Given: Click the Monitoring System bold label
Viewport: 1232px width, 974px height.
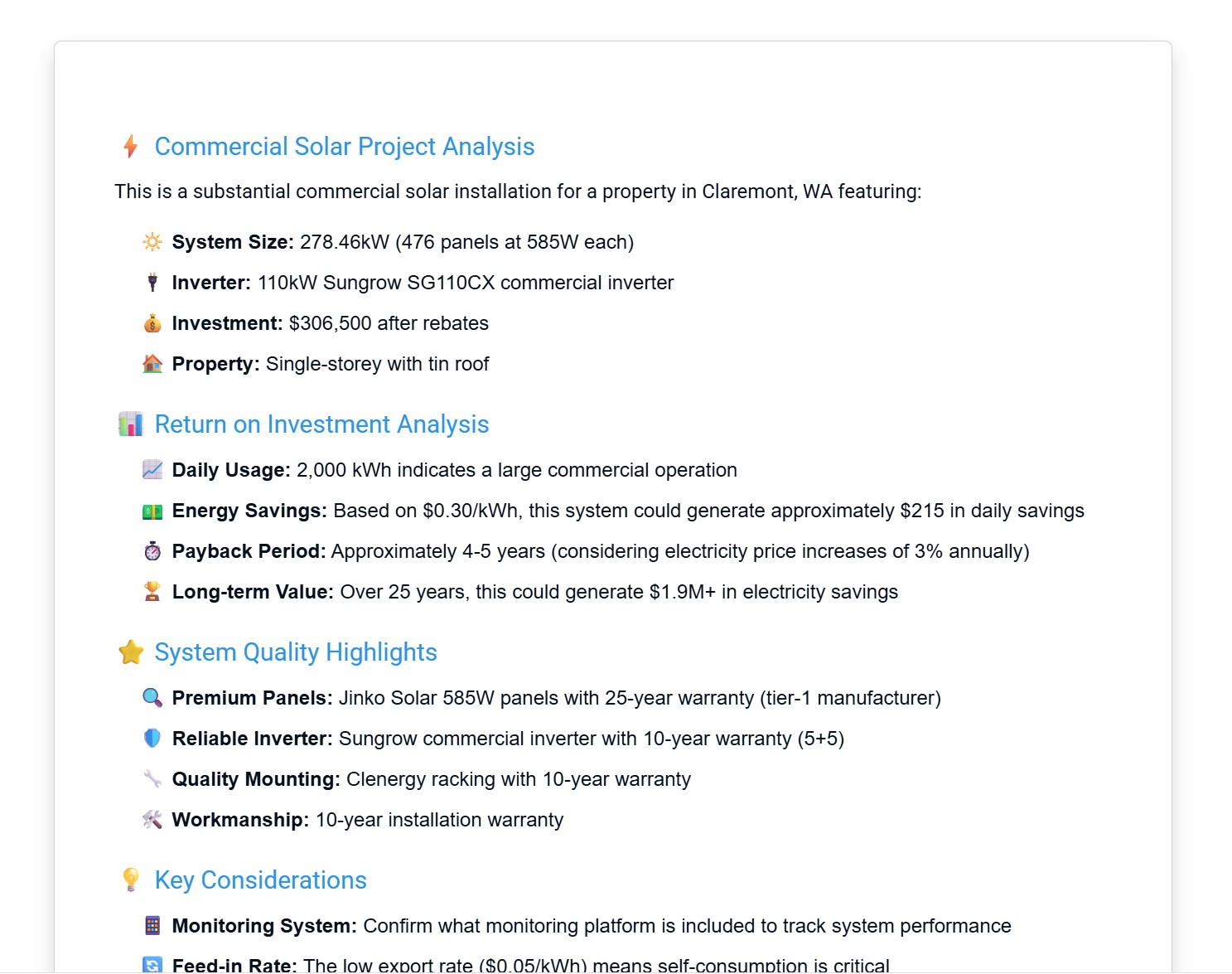Looking at the screenshot, I should click(264, 926).
